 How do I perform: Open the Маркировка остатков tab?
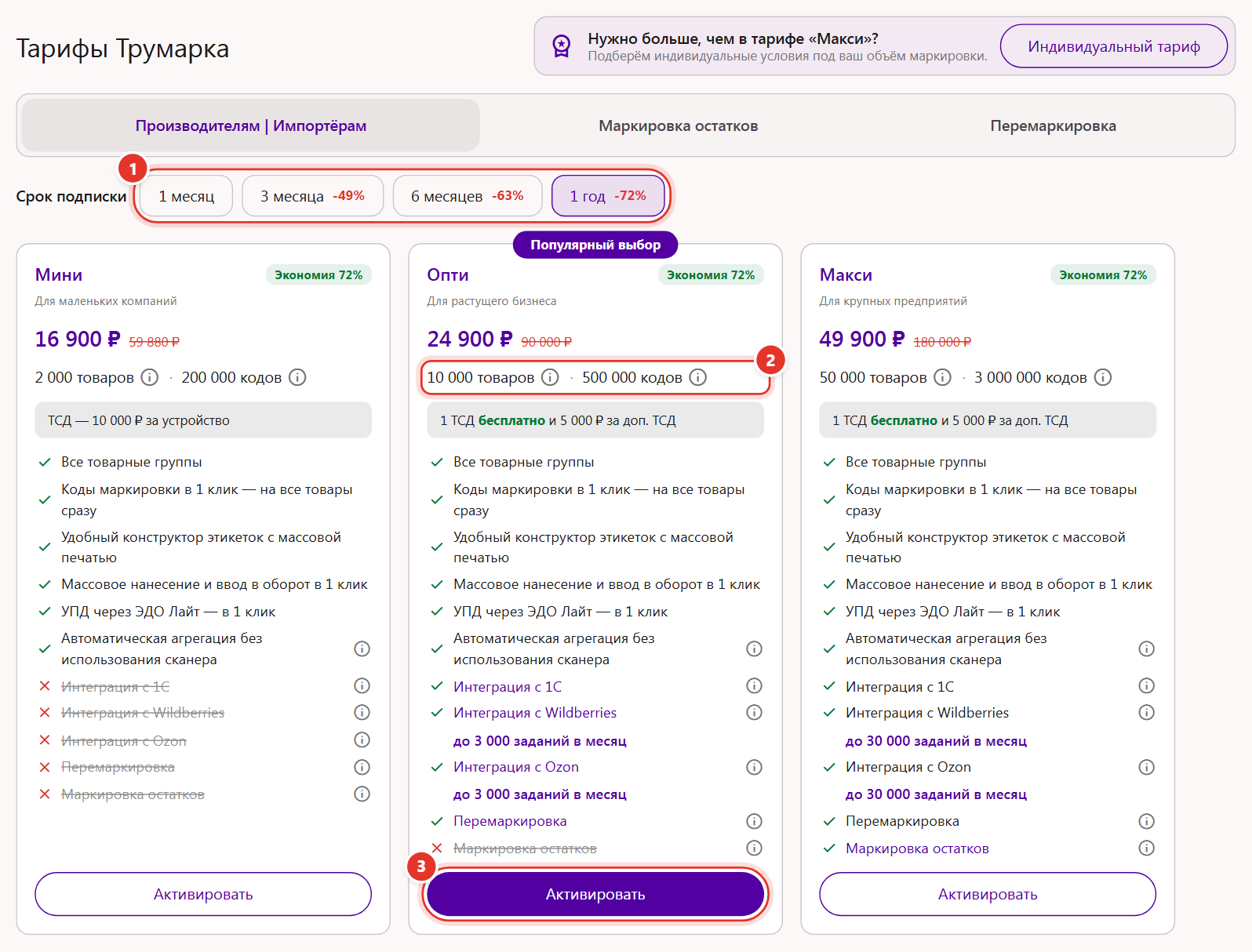pos(679,125)
